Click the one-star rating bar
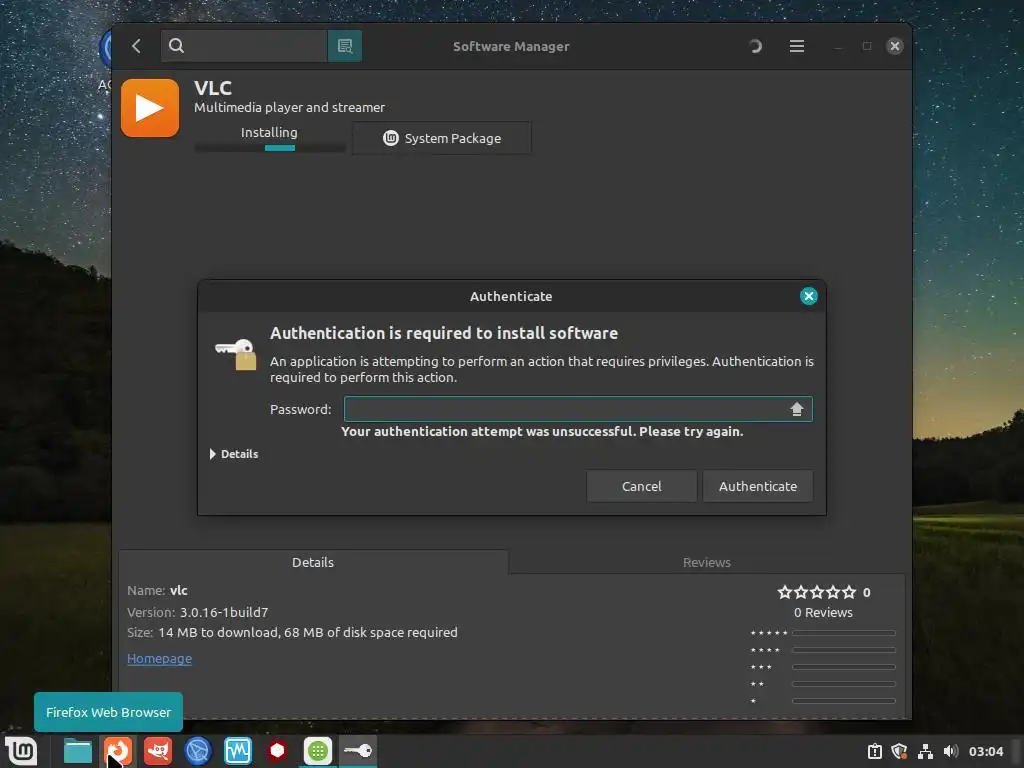1024x768 pixels. (x=843, y=701)
